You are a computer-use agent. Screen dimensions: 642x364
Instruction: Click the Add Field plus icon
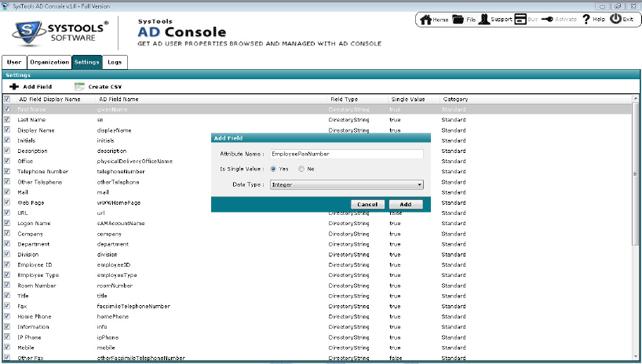click(x=14, y=86)
